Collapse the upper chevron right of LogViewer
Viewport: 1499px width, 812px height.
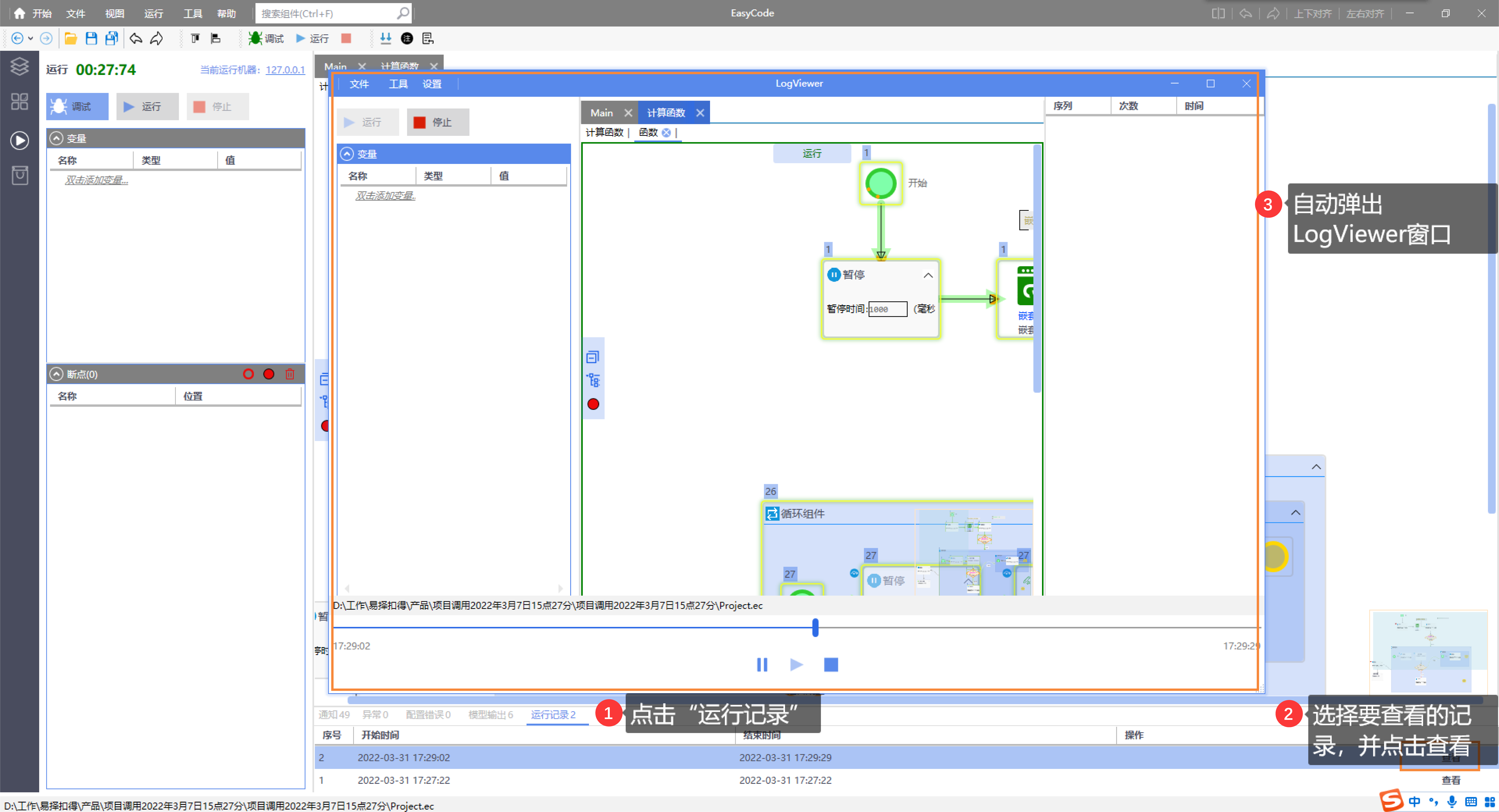click(x=1316, y=467)
